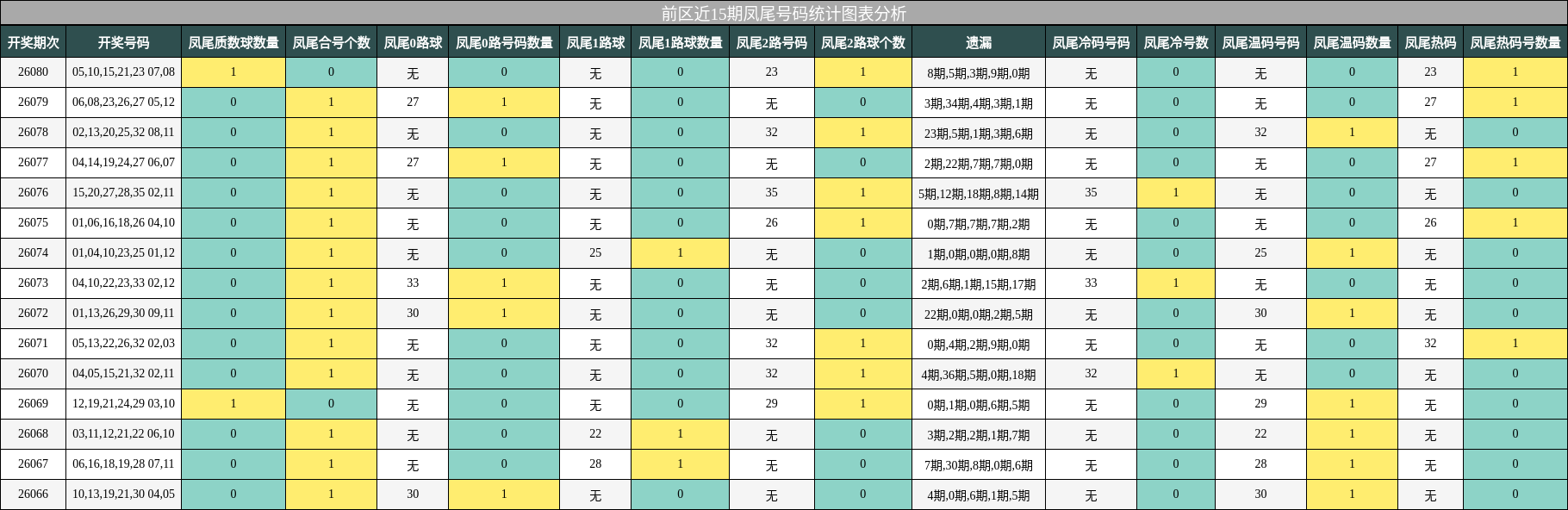1568x510 pixels.
Task: Click omission cell 22期,0期,0期,2期,5期
Action: (x=979, y=314)
